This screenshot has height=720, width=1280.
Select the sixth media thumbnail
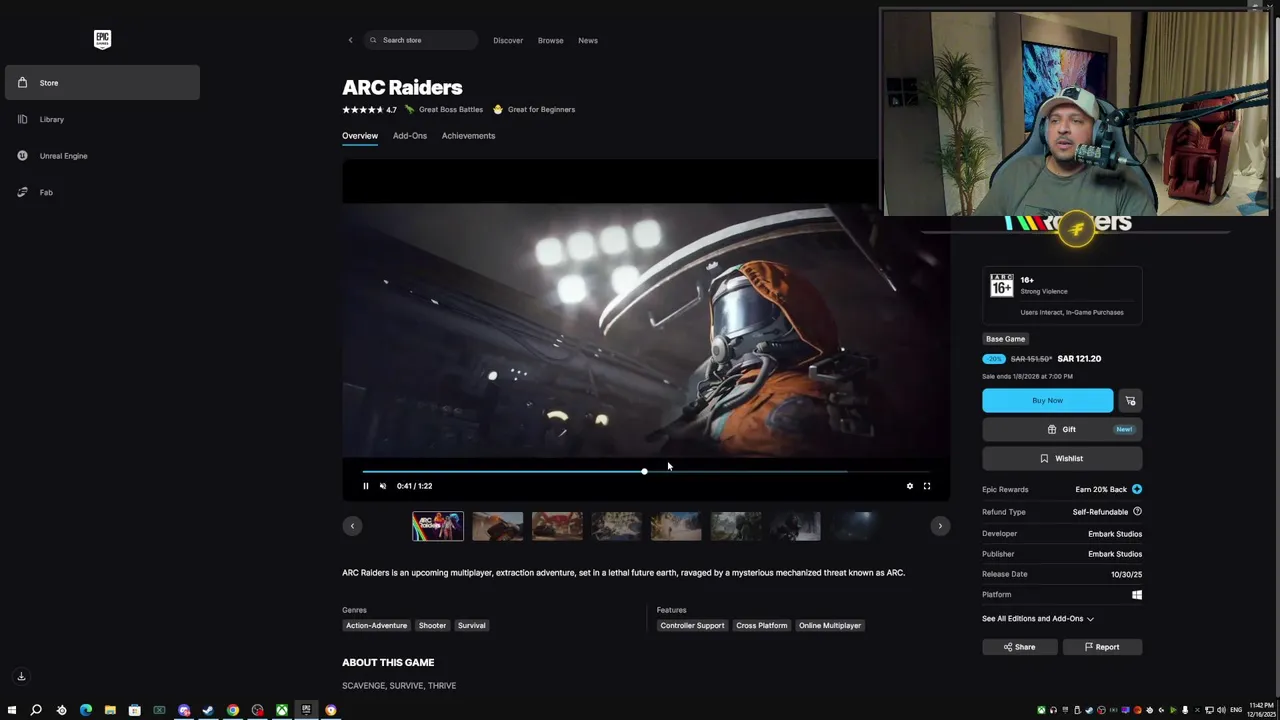[736, 526]
